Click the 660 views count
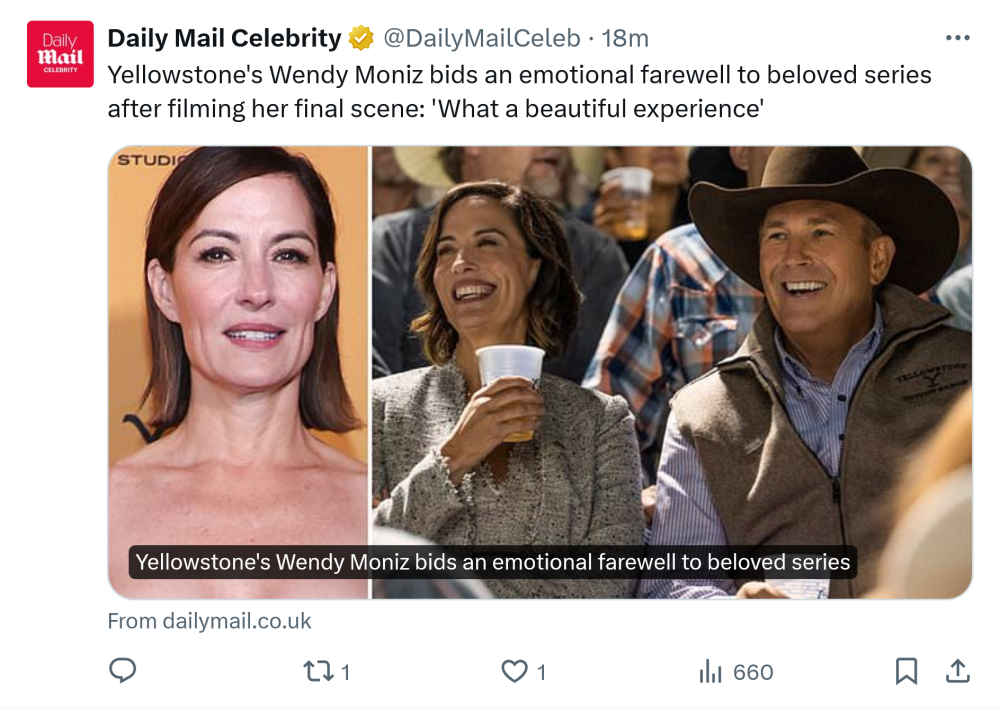Viewport: 1000px width, 708px height. point(753,673)
